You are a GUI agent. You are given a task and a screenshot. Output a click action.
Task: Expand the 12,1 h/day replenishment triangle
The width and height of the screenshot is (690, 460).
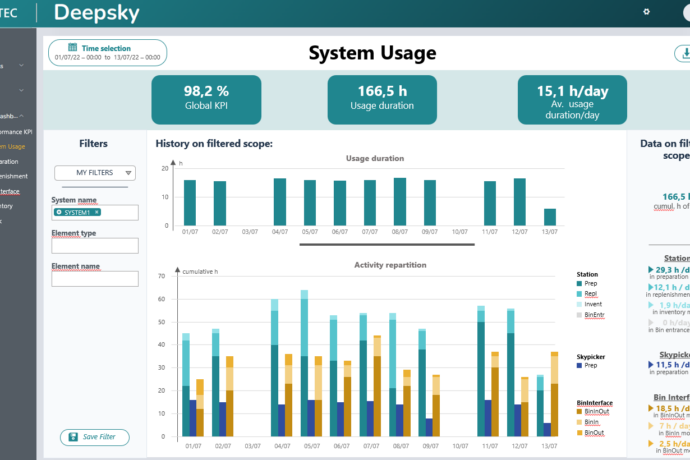[650, 287]
